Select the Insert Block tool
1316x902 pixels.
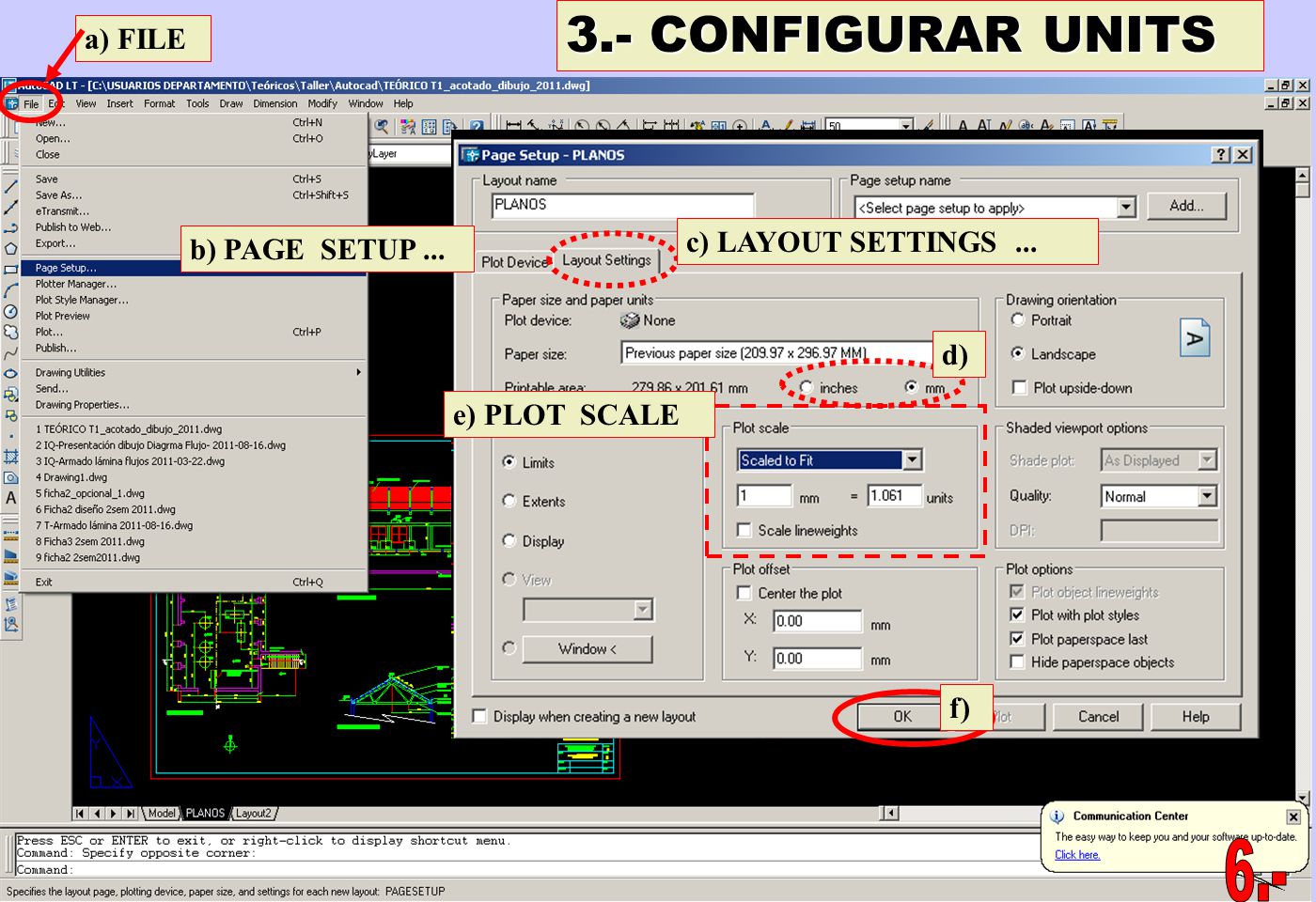point(10,395)
